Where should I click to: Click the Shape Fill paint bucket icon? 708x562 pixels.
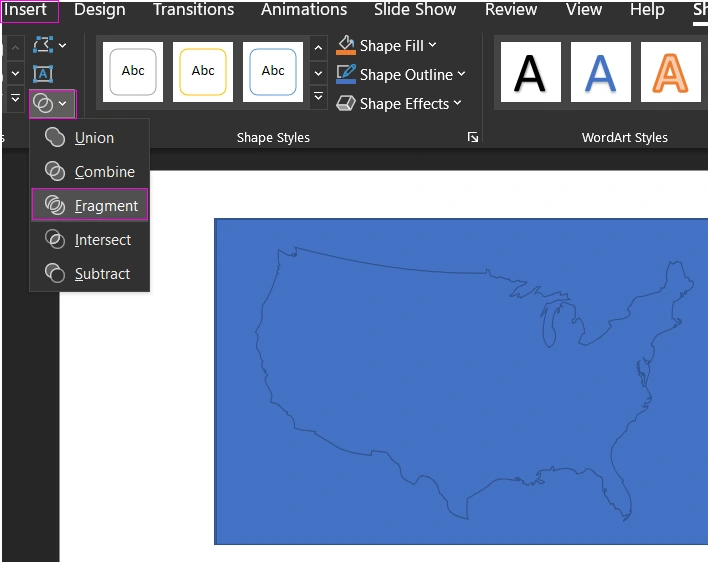point(346,46)
